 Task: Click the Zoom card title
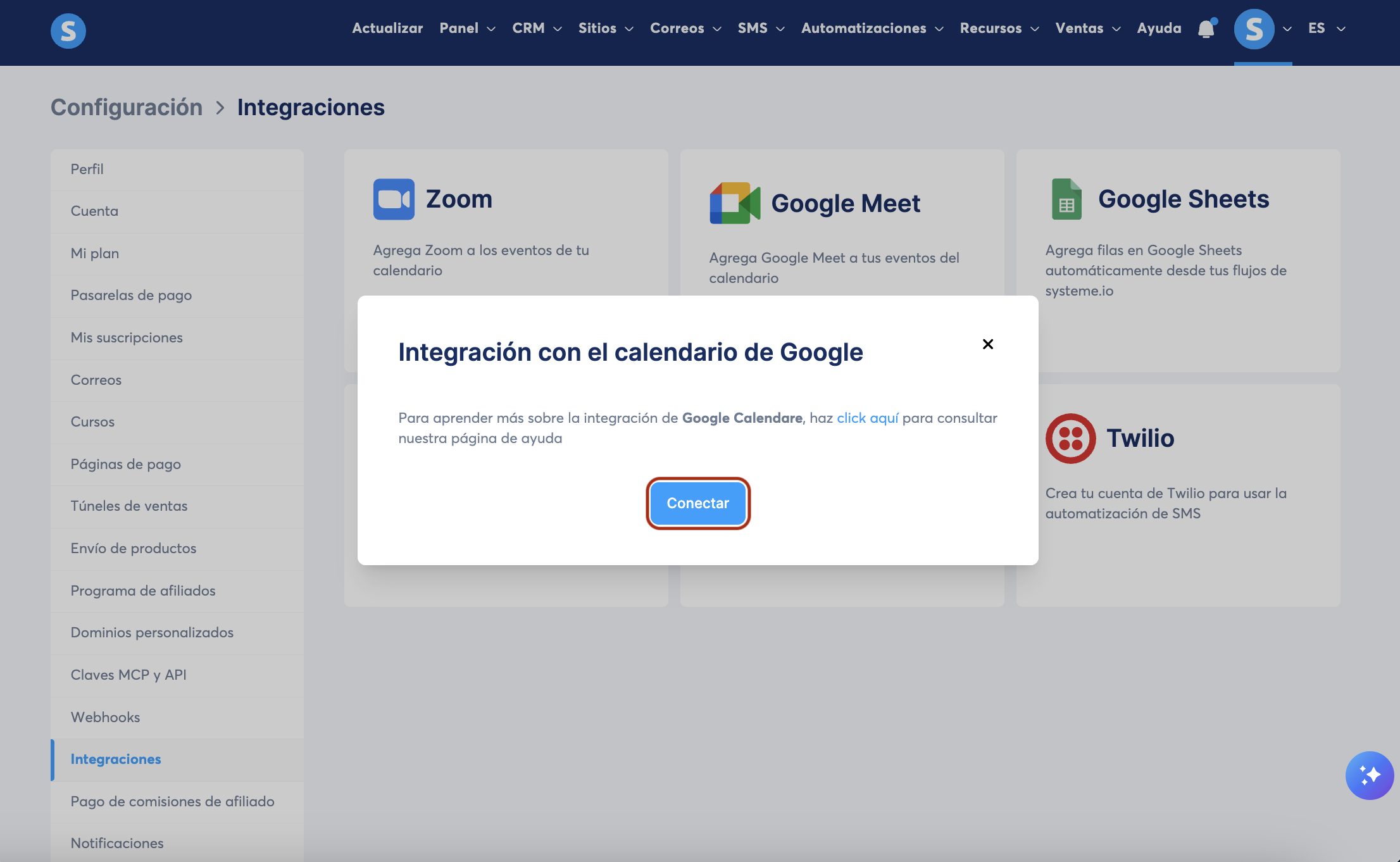tap(459, 199)
